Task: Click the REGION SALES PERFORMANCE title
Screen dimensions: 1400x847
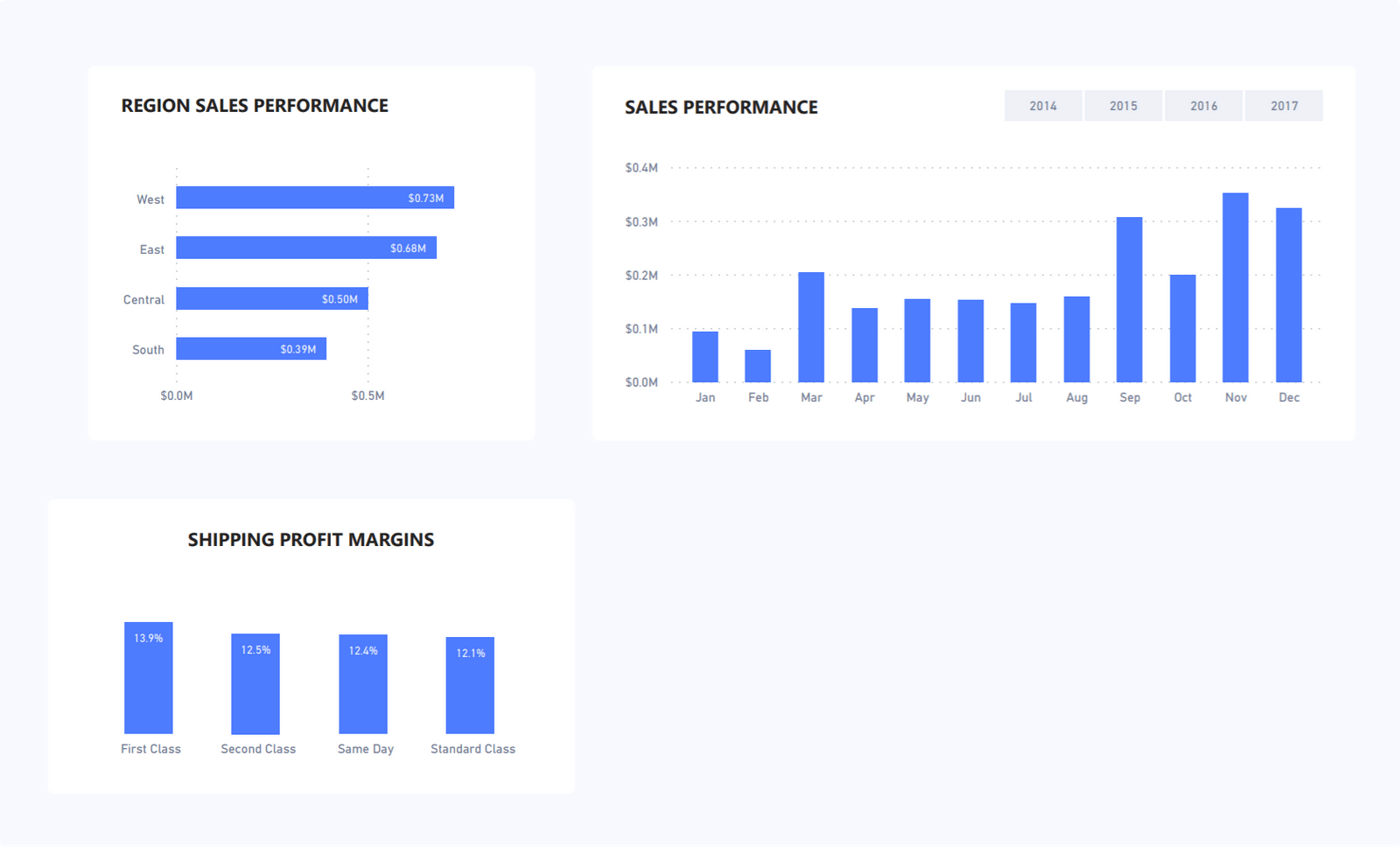Action: tap(255, 105)
